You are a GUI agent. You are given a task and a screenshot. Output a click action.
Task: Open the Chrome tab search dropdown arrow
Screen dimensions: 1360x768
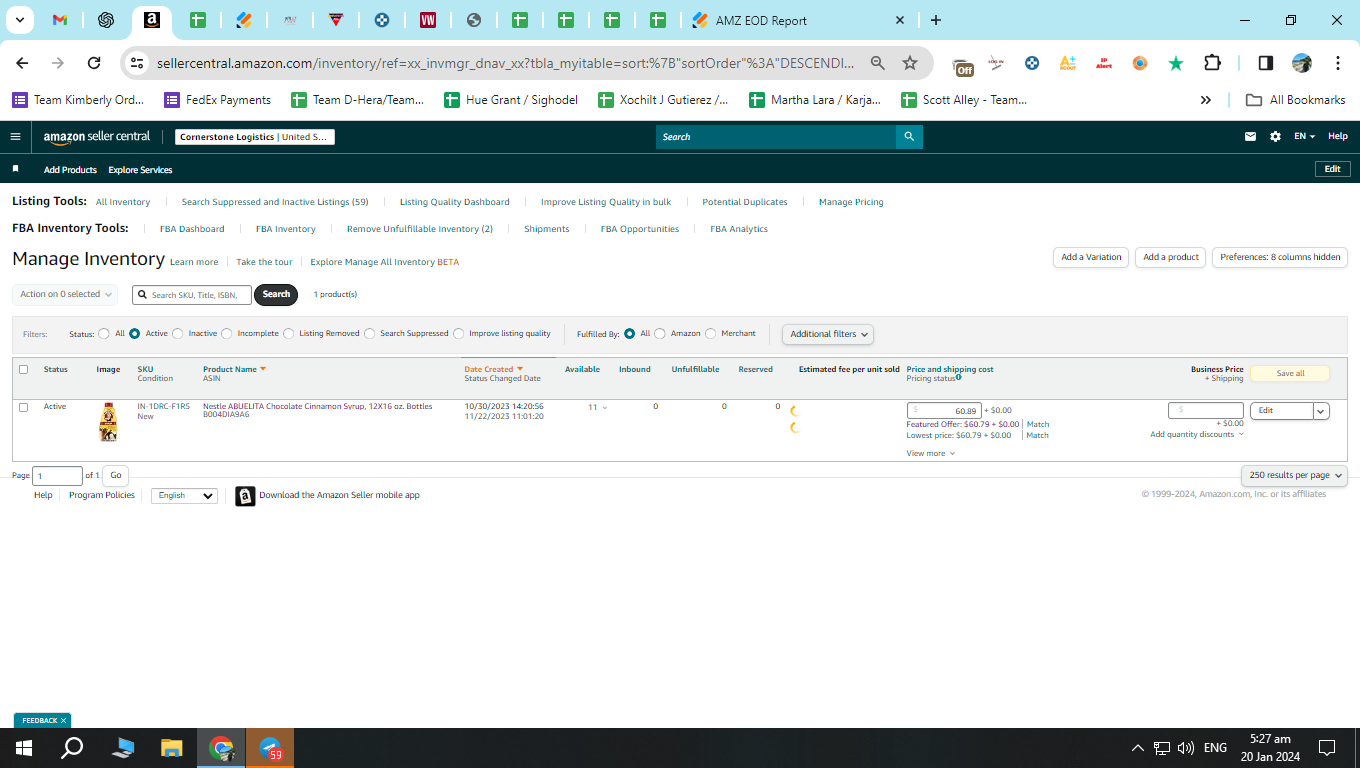tap(19, 20)
